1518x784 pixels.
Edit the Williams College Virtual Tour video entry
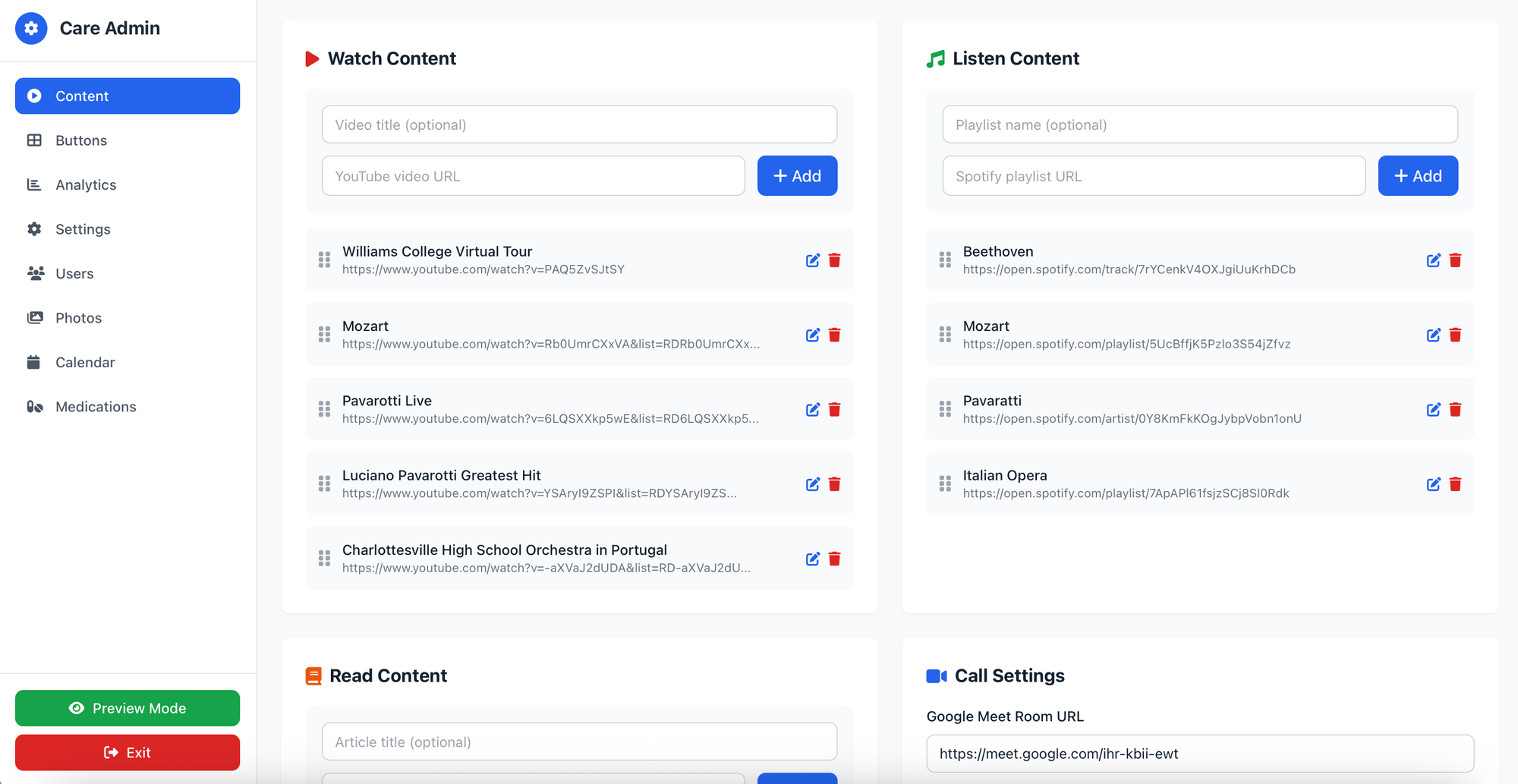812,260
